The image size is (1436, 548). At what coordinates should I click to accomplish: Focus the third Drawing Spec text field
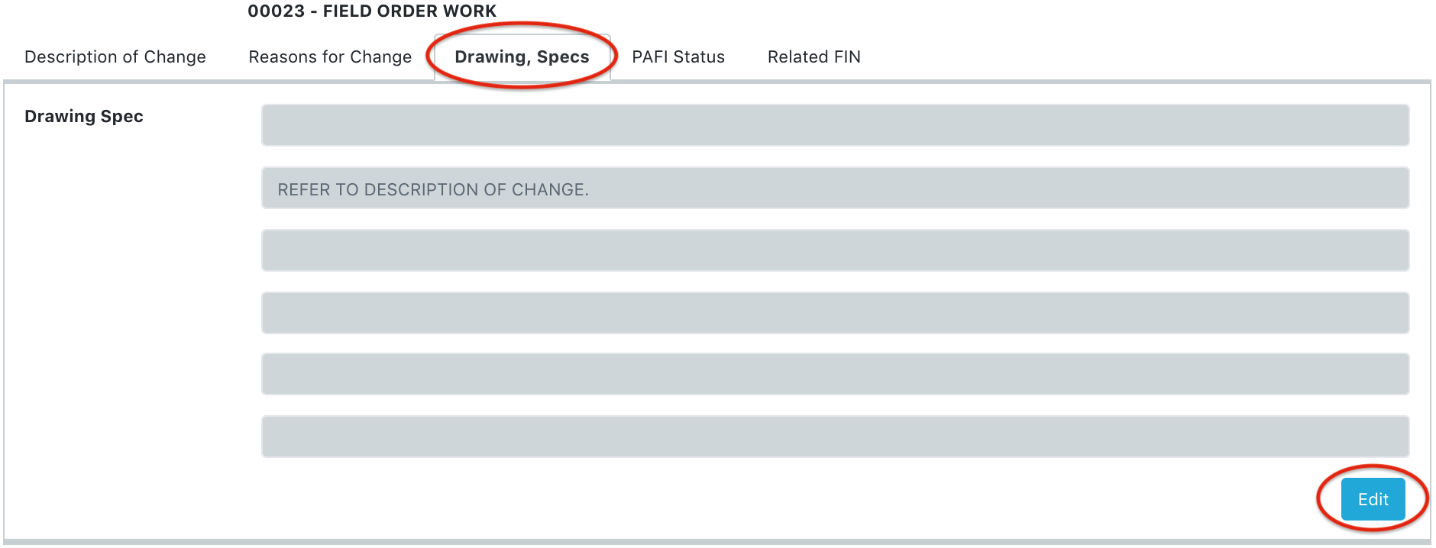point(835,250)
